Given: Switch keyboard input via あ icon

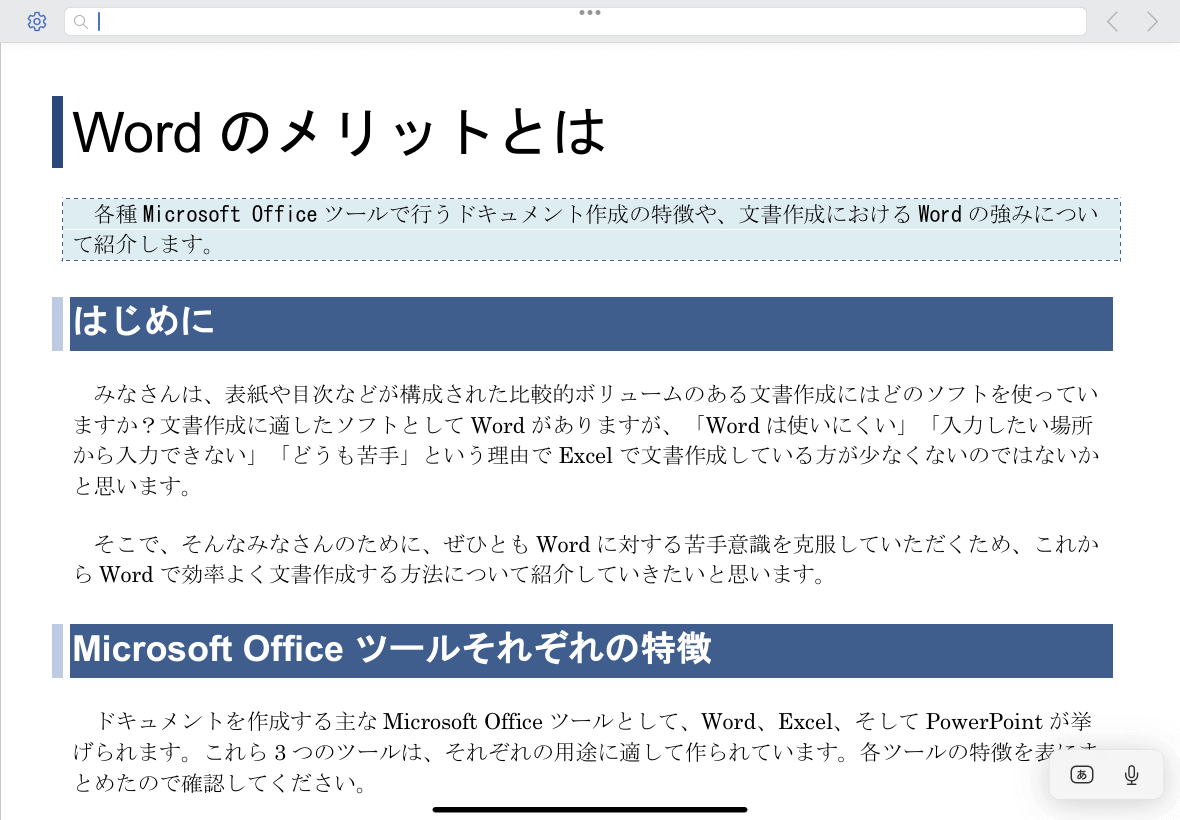Looking at the screenshot, I should [x=1081, y=775].
